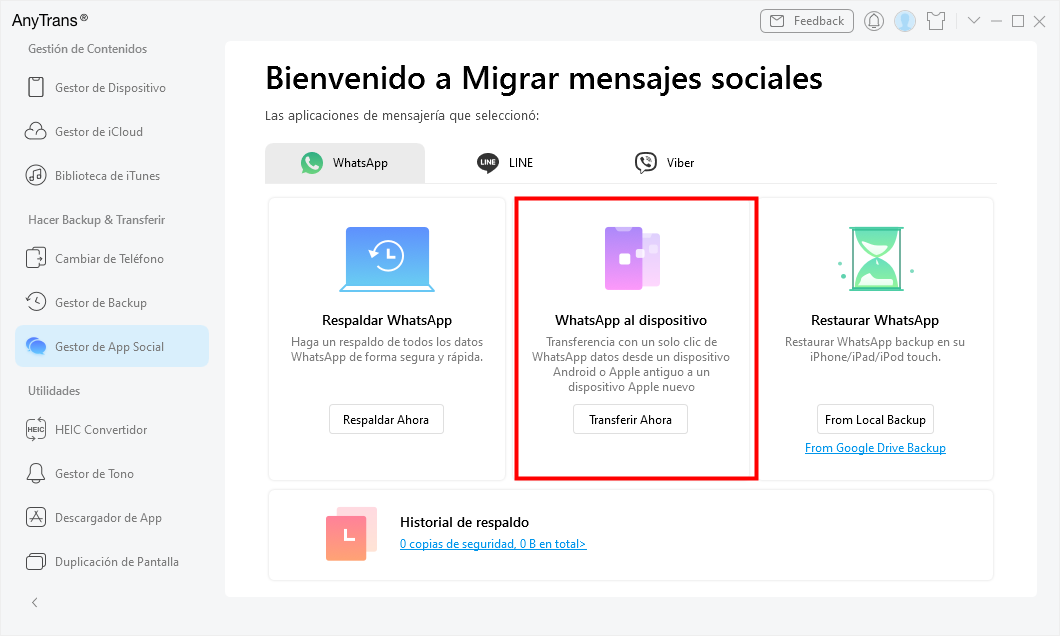Select Cambiar de Teléfono option
1060x636 pixels.
[x=109, y=259]
